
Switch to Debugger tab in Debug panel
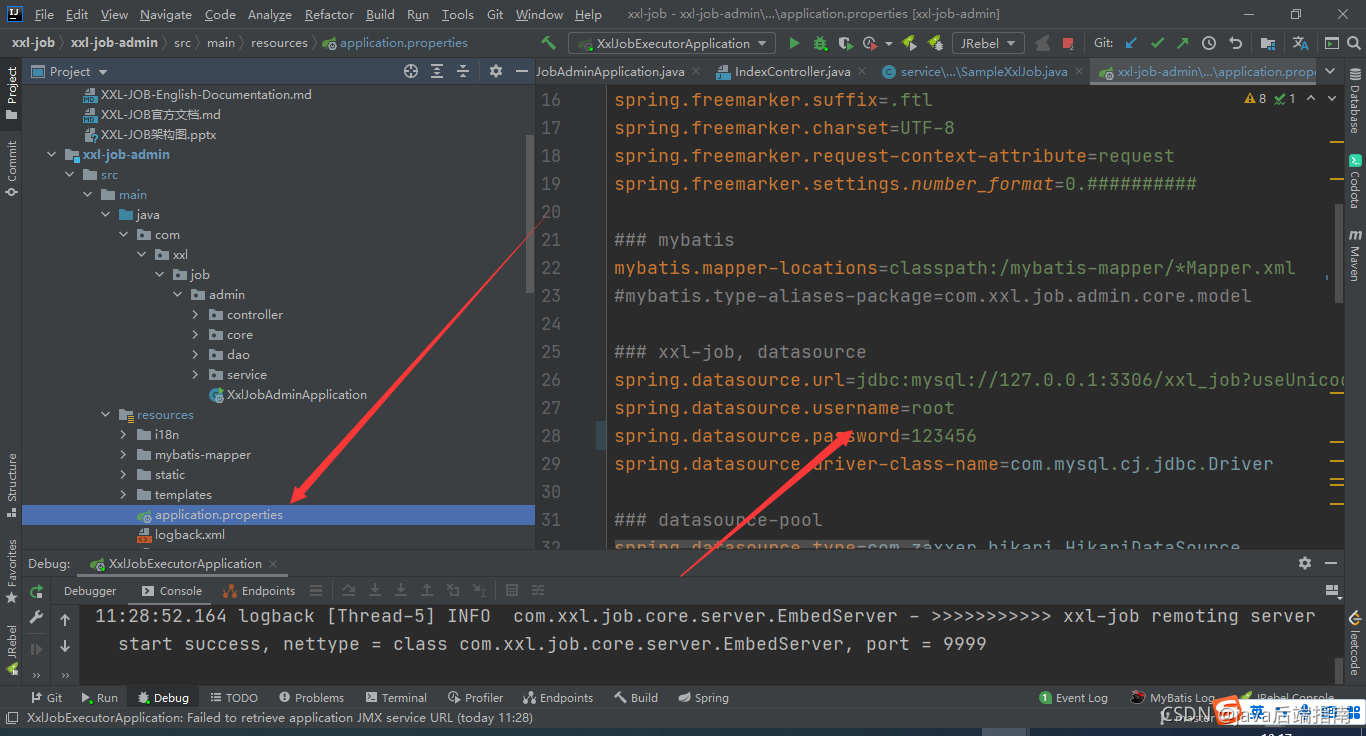[90, 591]
